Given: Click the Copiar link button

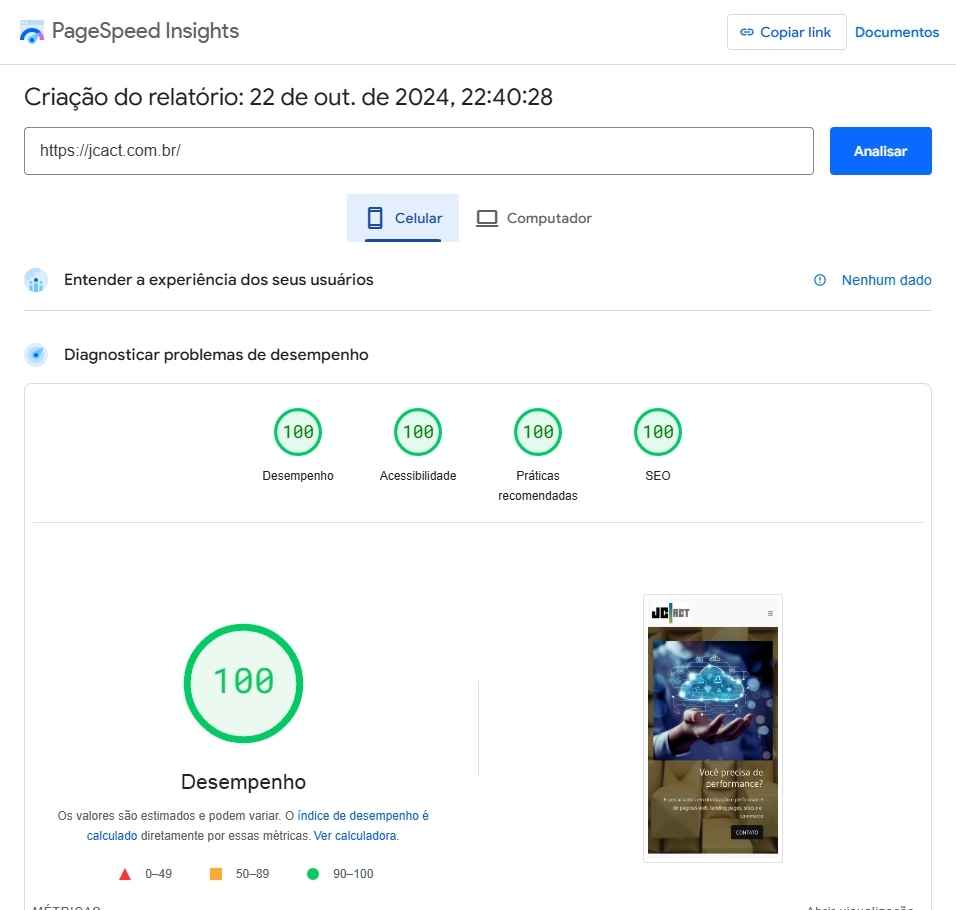Looking at the screenshot, I should coord(786,32).
